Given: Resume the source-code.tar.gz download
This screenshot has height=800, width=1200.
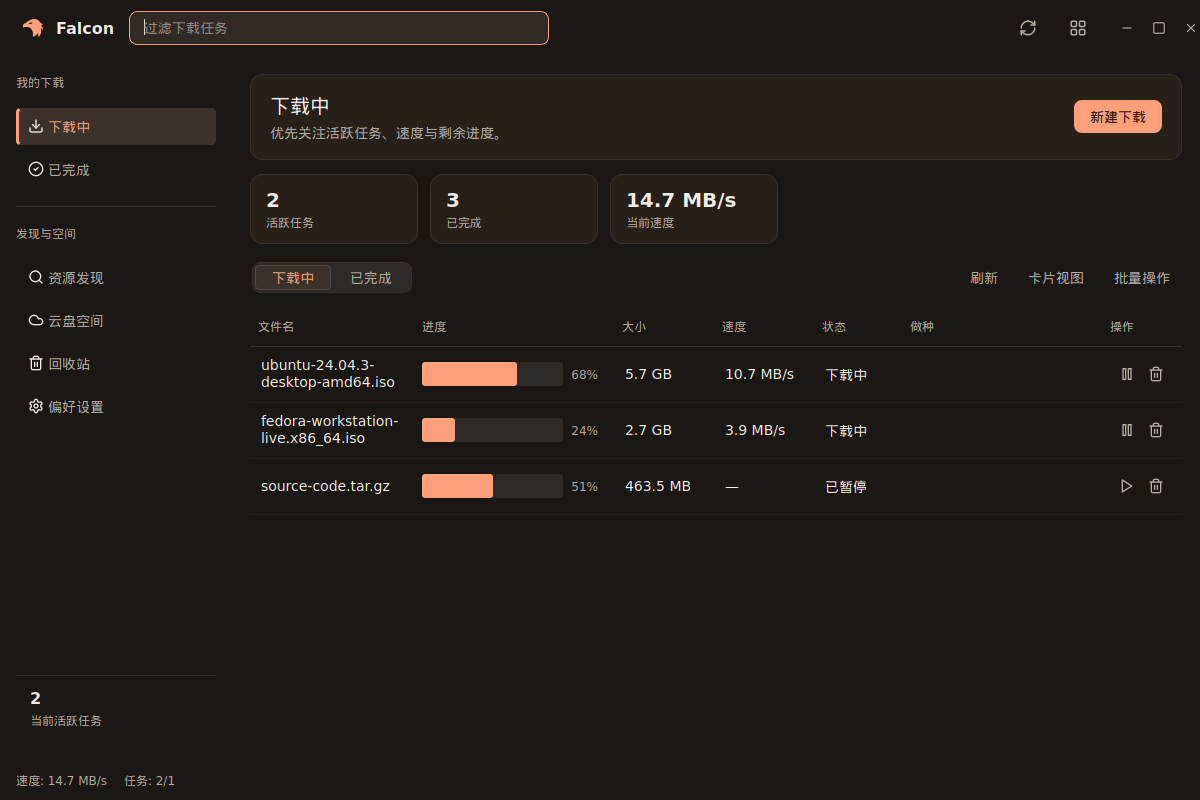Looking at the screenshot, I should [x=1127, y=486].
